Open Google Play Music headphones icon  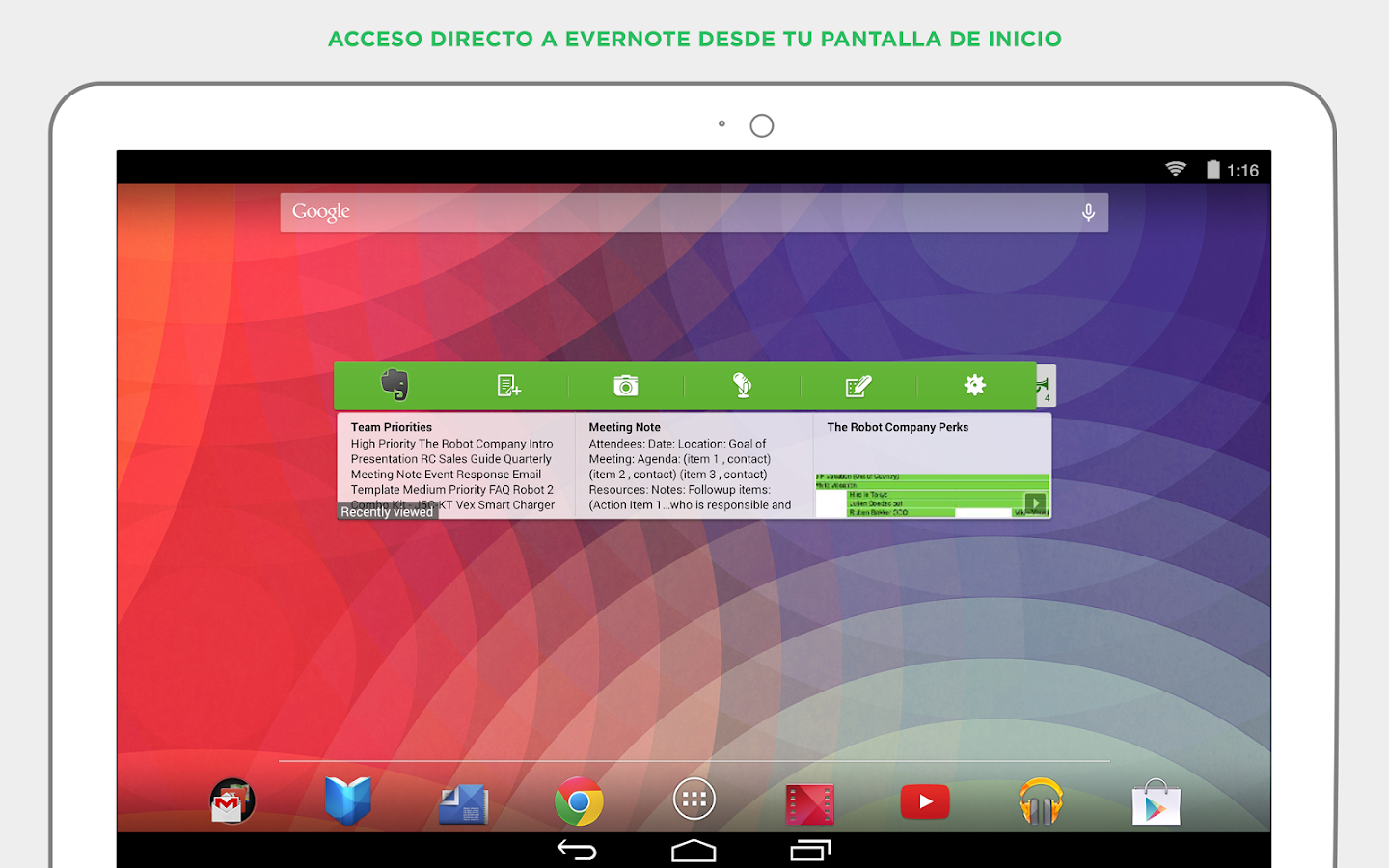(1041, 801)
